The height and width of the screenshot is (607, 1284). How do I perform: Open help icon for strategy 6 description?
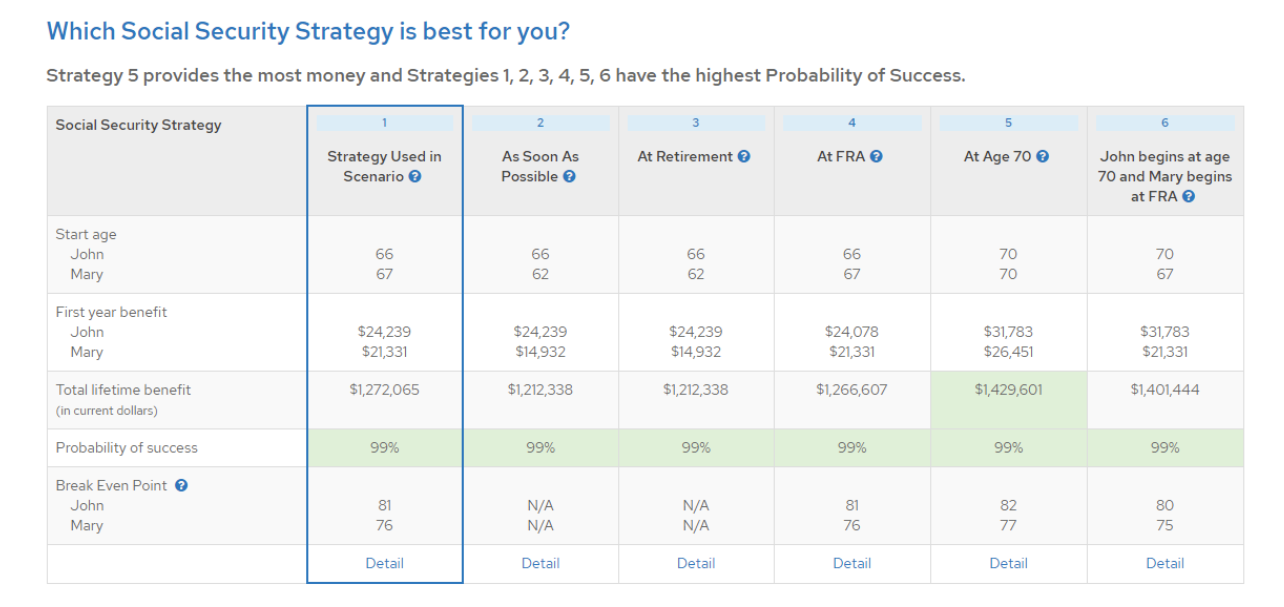click(x=1188, y=197)
